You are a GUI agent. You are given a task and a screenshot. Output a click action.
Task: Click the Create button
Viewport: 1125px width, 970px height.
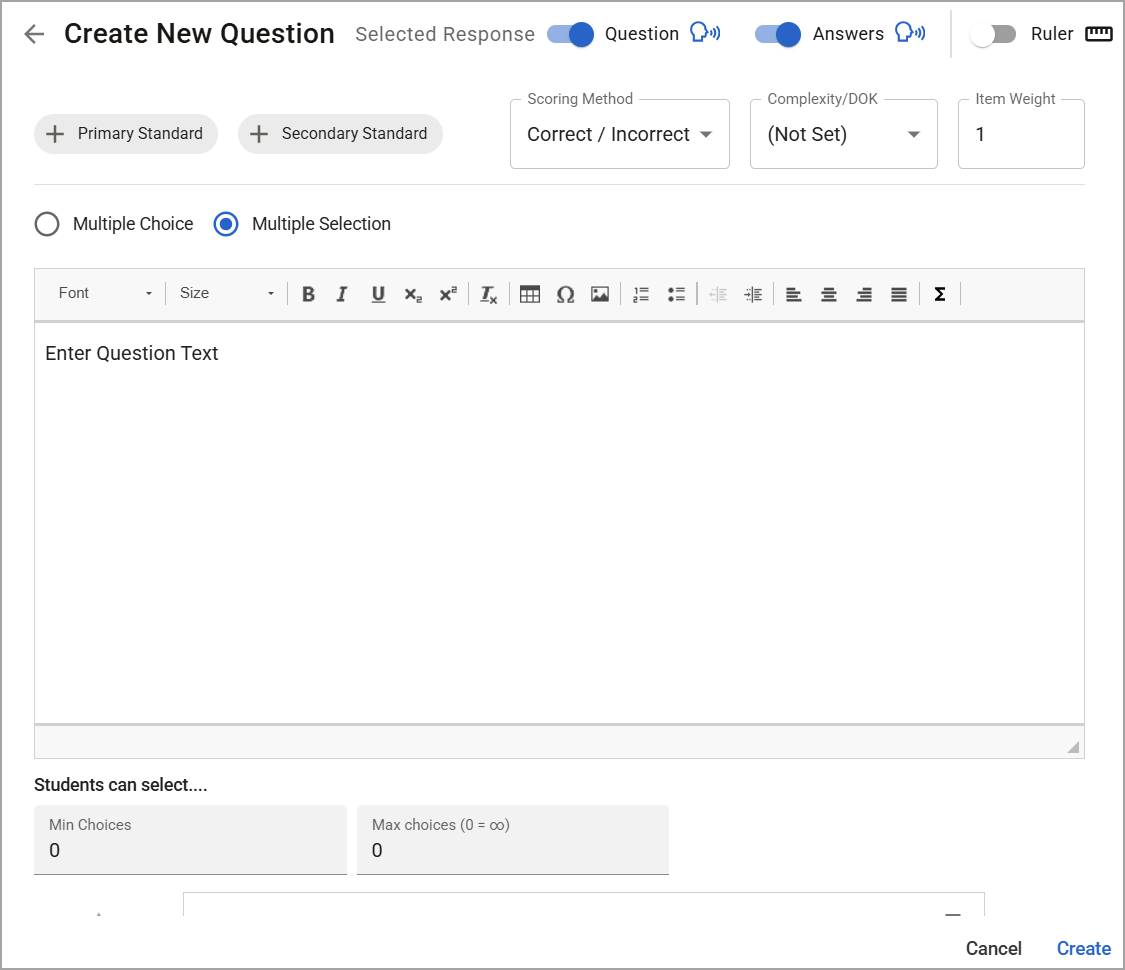click(1083, 948)
